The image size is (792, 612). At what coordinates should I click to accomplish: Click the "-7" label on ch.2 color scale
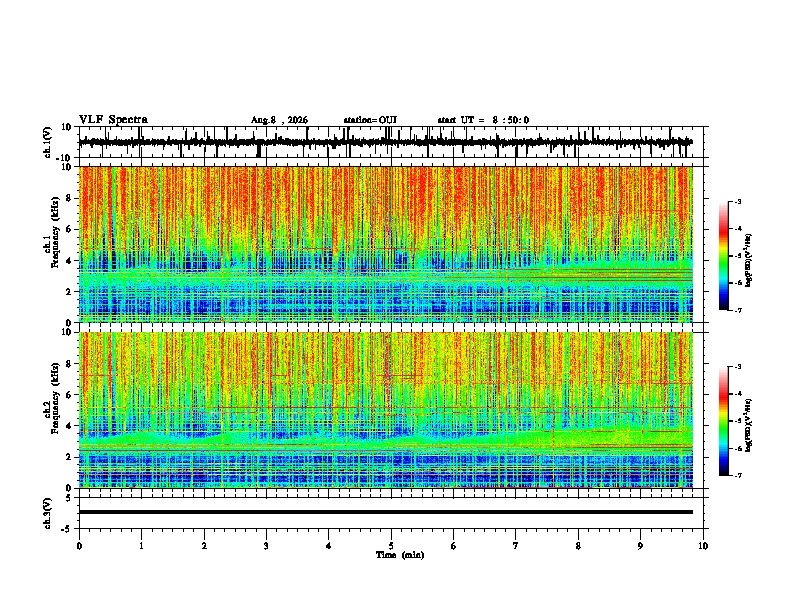click(738, 476)
